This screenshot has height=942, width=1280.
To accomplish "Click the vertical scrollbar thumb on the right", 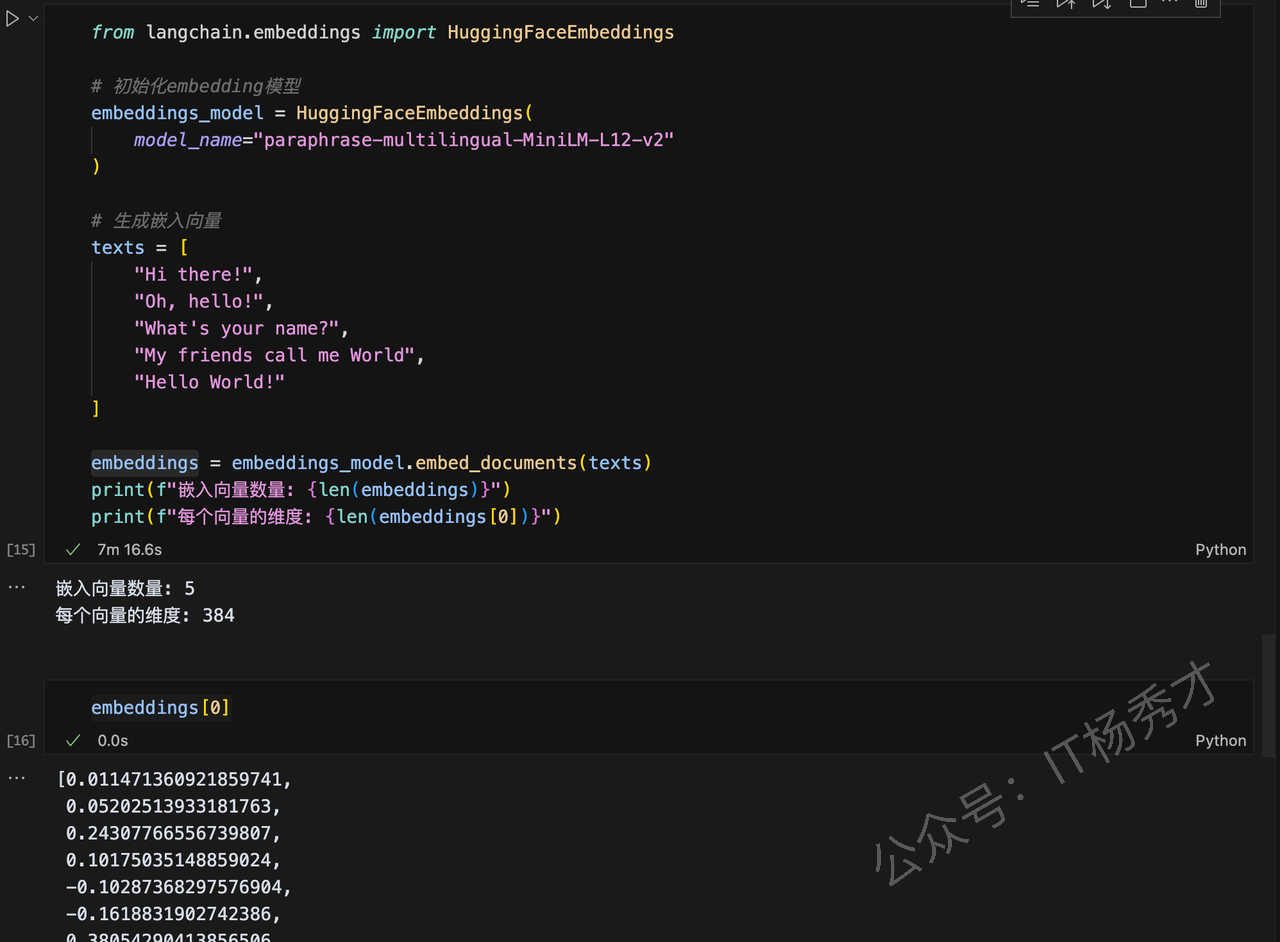I will pos(1269,695).
